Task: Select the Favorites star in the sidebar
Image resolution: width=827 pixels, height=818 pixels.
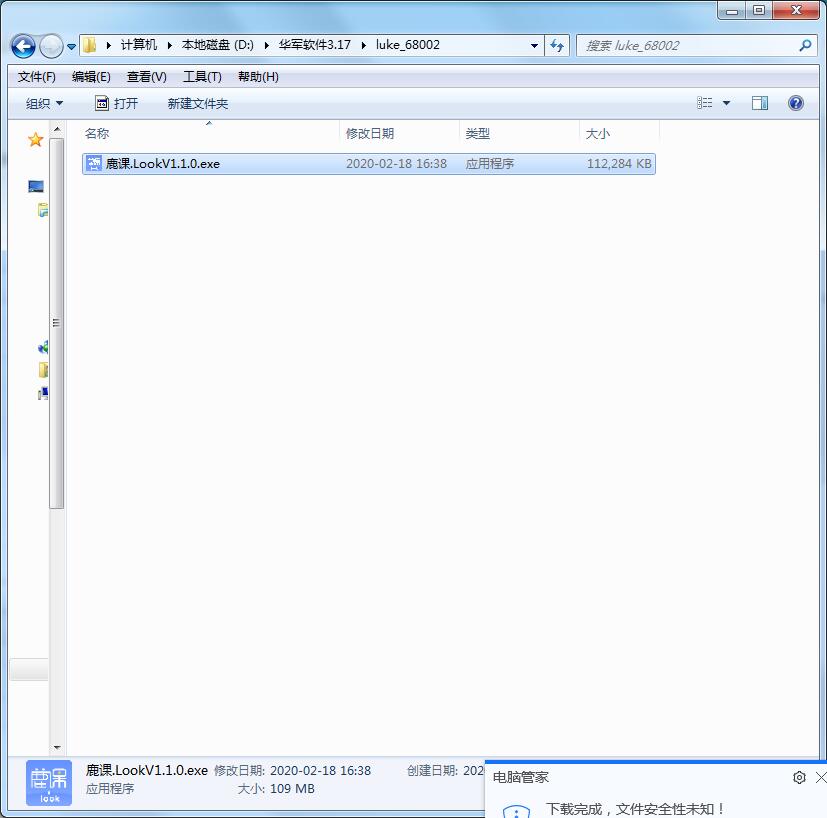Action: (x=35, y=139)
